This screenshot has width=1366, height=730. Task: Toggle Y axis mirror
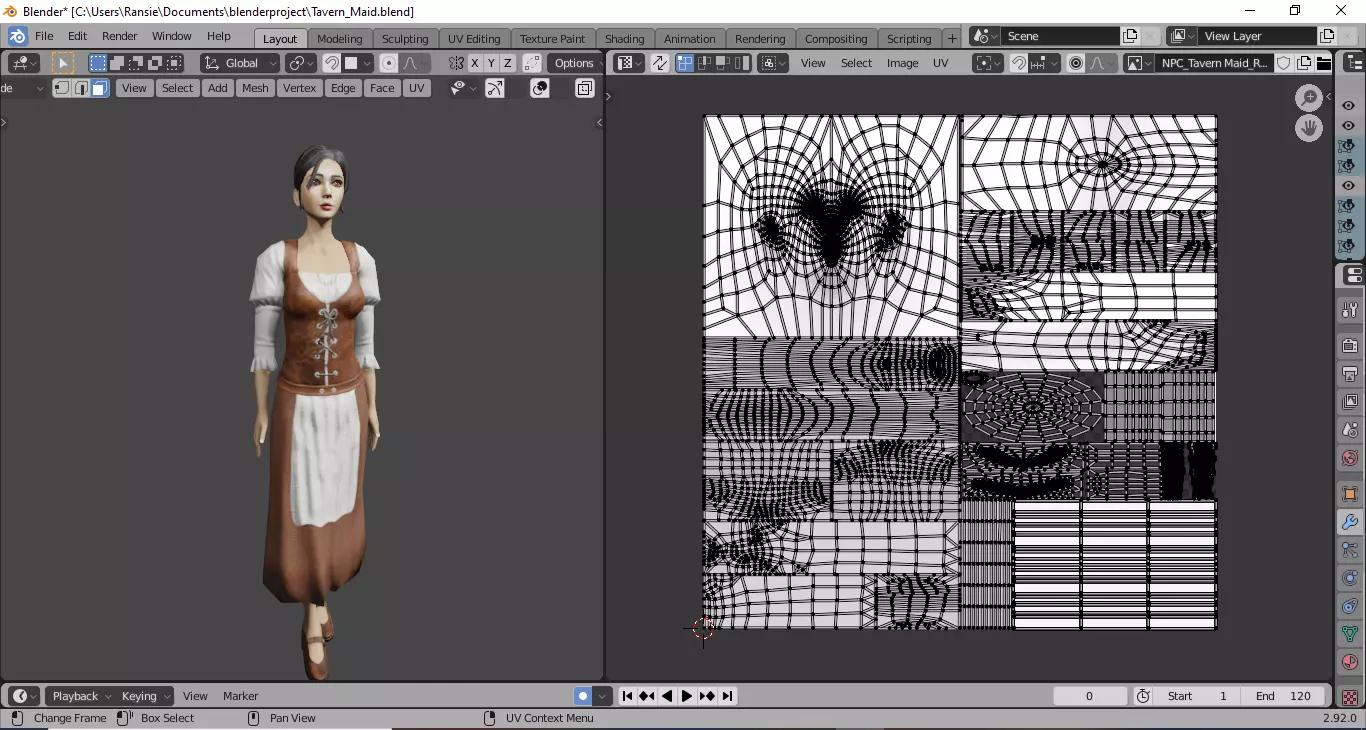491,63
